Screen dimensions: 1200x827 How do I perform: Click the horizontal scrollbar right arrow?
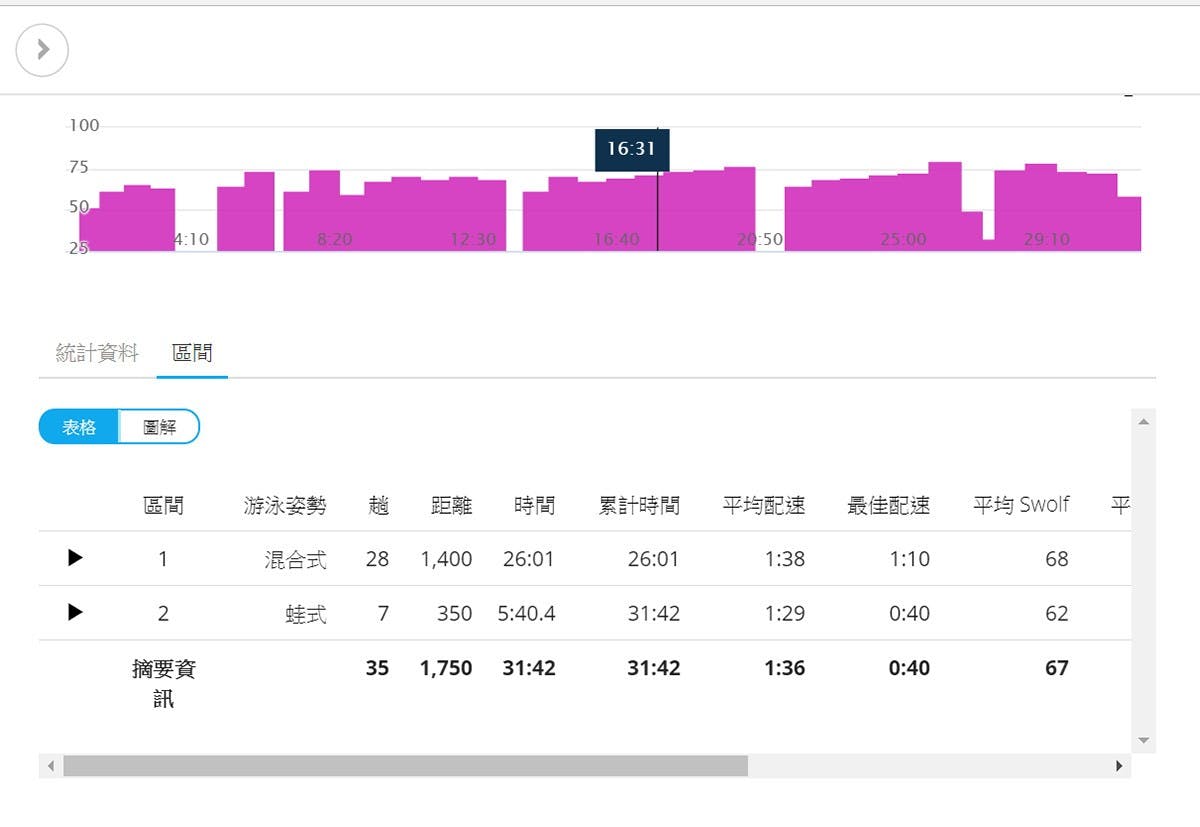pyautogui.click(x=1119, y=766)
